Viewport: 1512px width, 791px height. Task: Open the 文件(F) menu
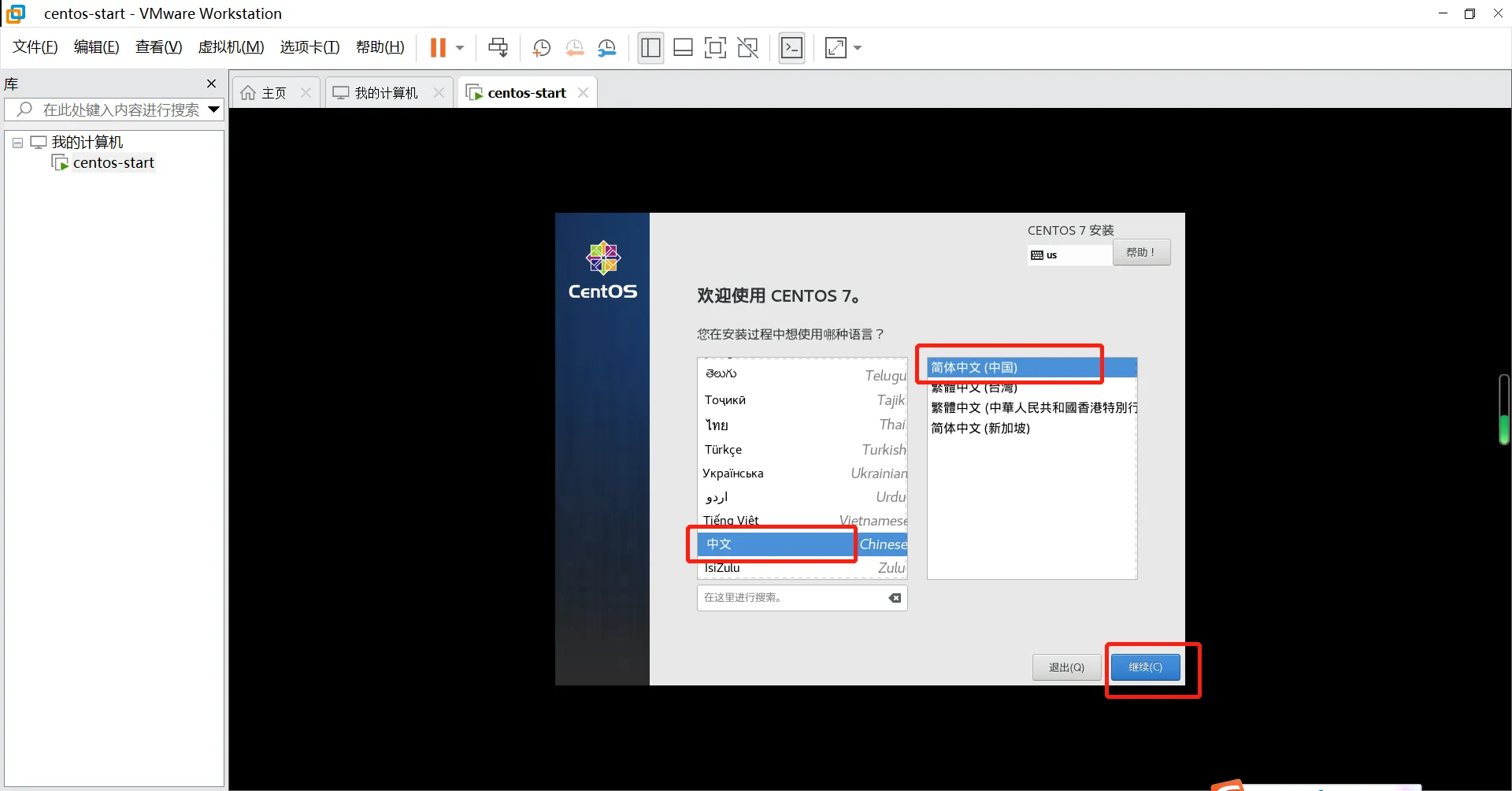35,47
